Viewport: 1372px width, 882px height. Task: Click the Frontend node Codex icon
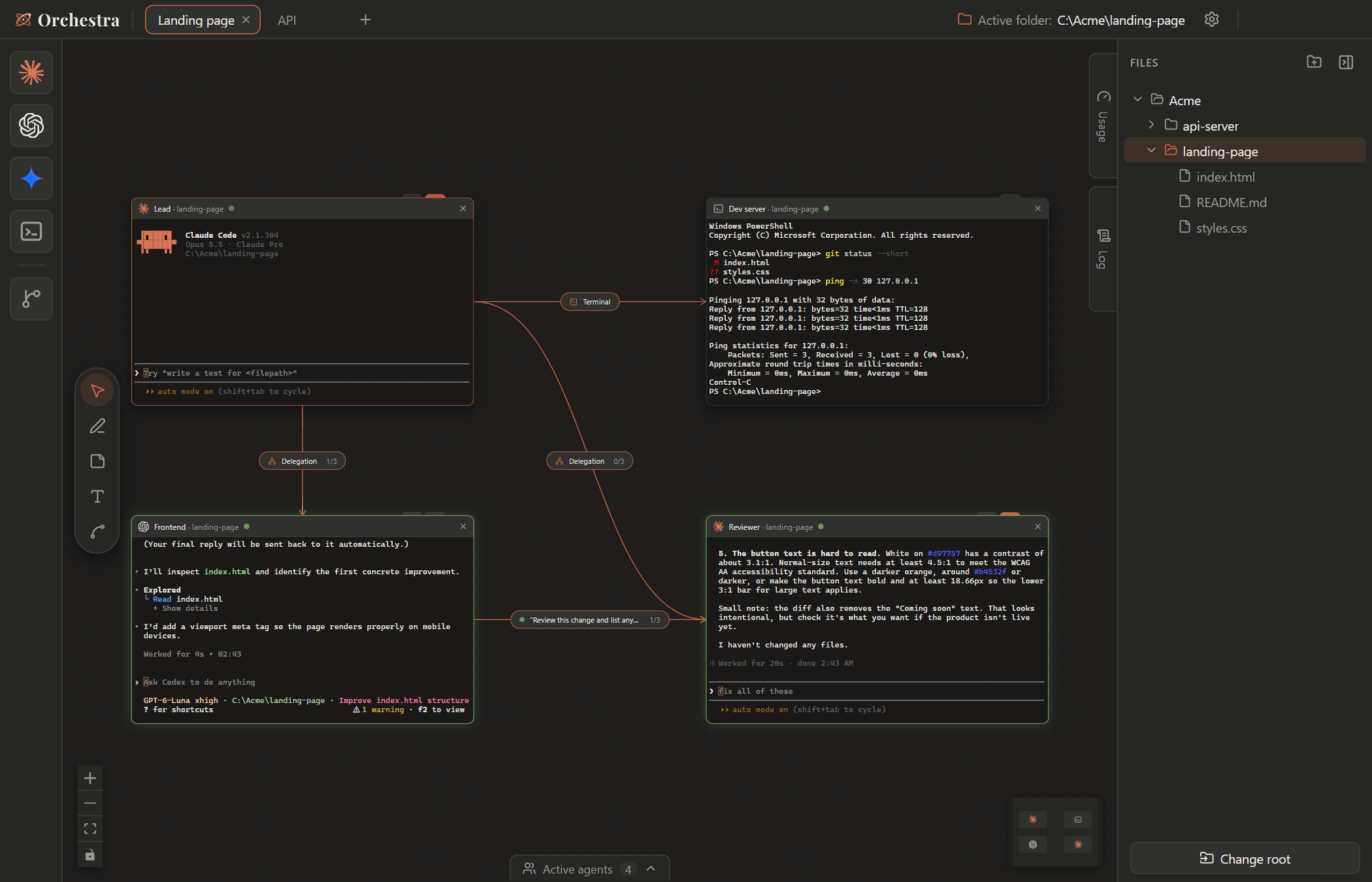pyautogui.click(x=144, y=527)
